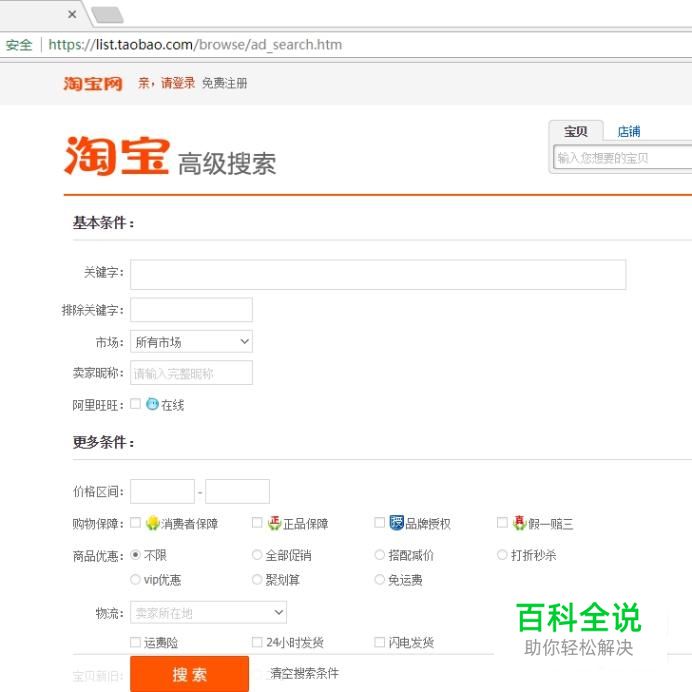Click the 淘宝网 small logo in top bar
Viewport: 692px width, 692px height.
pyautogui.click(x=93, y=83)
